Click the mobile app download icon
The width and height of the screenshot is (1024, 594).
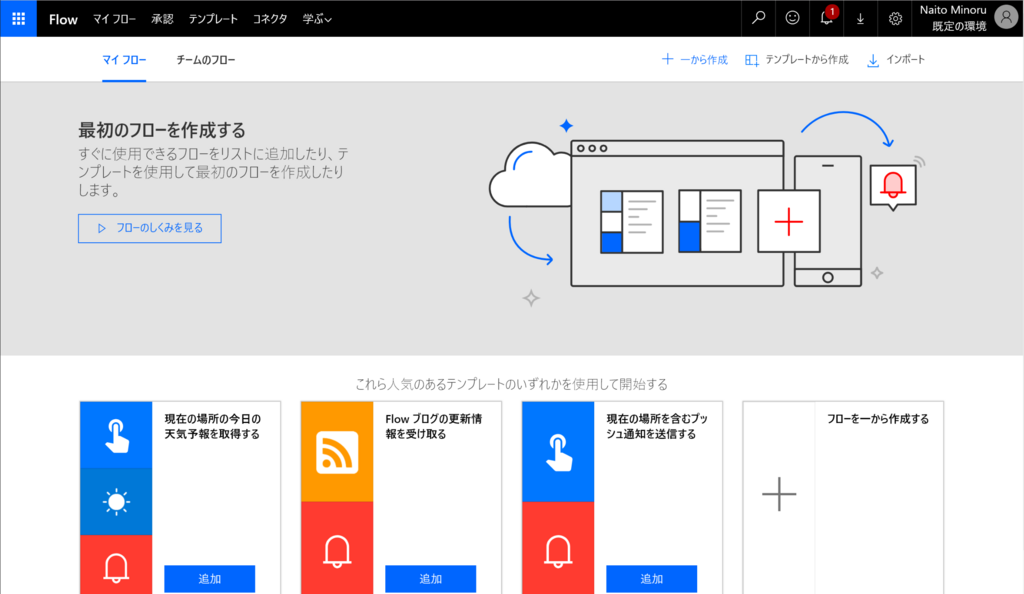tap(859, 18)
